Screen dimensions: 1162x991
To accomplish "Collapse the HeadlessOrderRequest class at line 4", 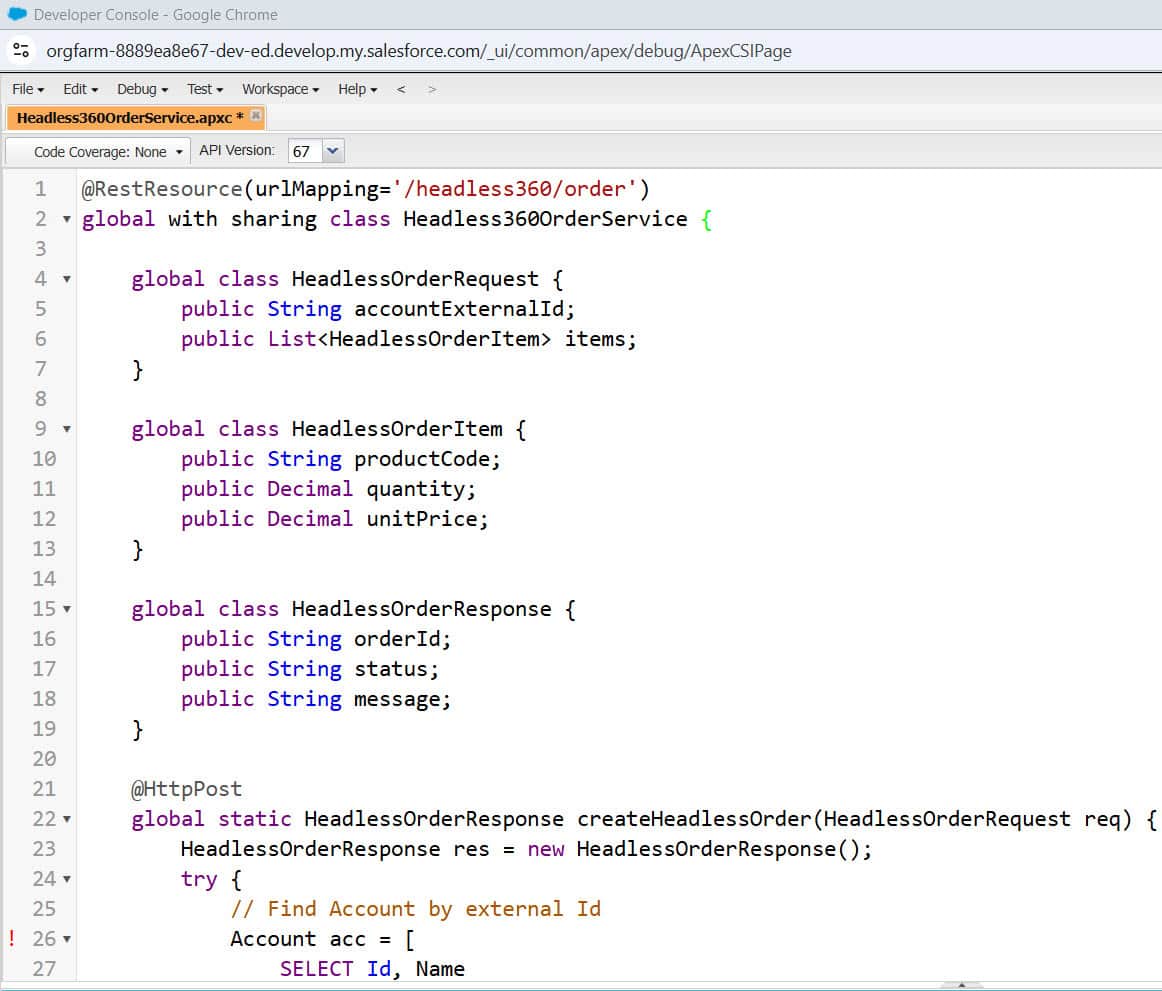I will pyautogui.click(x=67, y=279).
